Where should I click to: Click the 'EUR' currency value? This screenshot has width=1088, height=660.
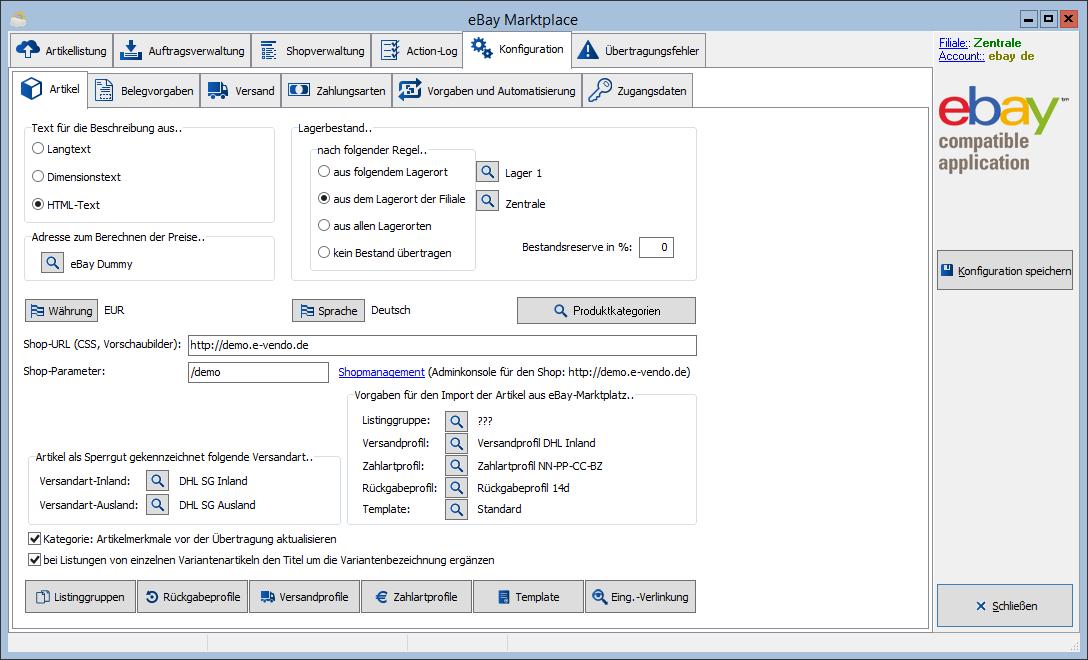114,310
